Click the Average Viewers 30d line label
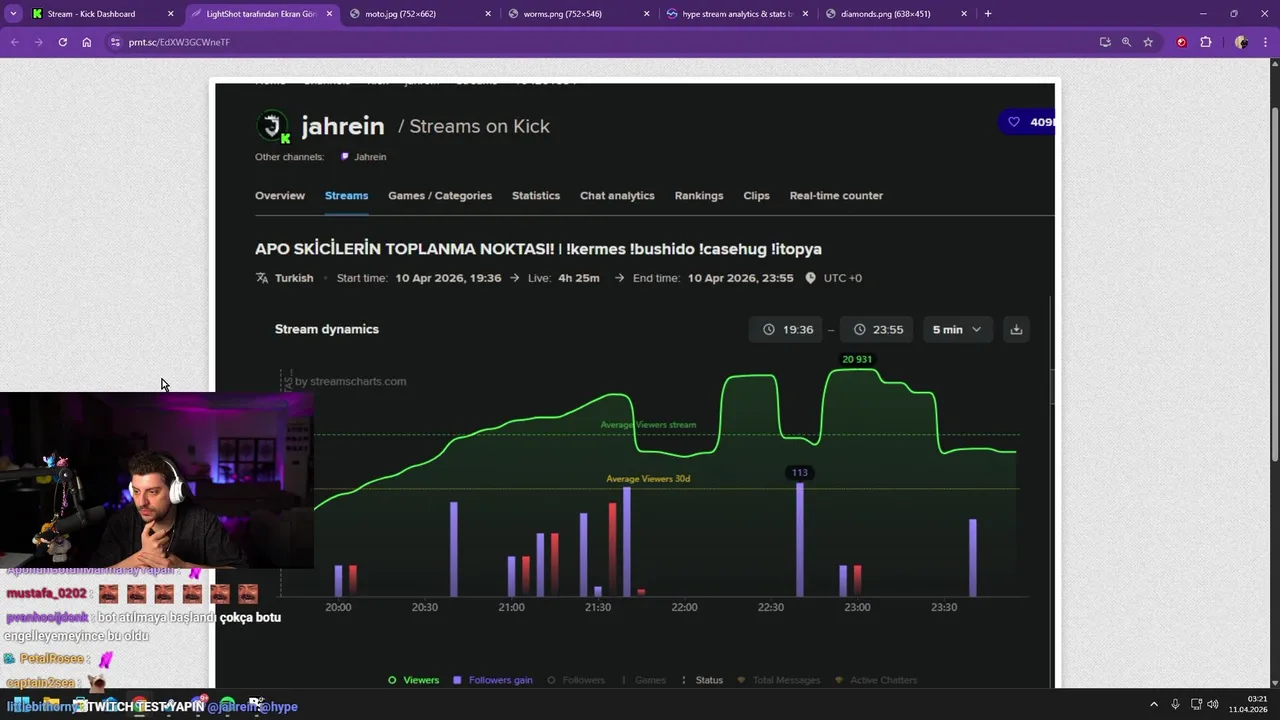 tap(648, 479)
